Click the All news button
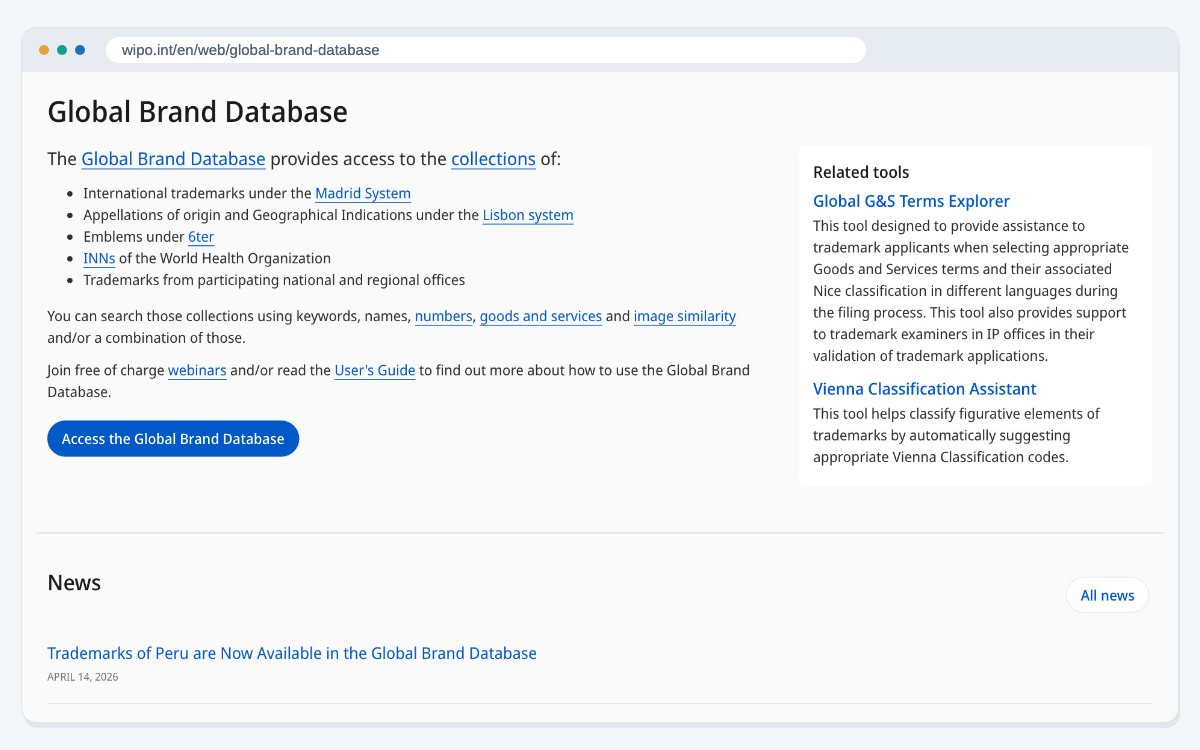Viewport: 1200px width, 750px height. click(x=1107, y=595)
